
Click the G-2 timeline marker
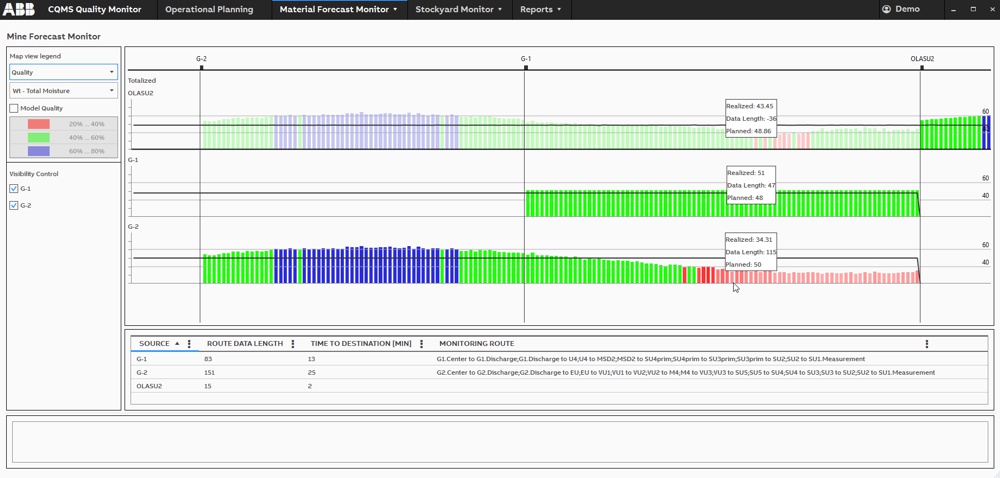[201, 67]
